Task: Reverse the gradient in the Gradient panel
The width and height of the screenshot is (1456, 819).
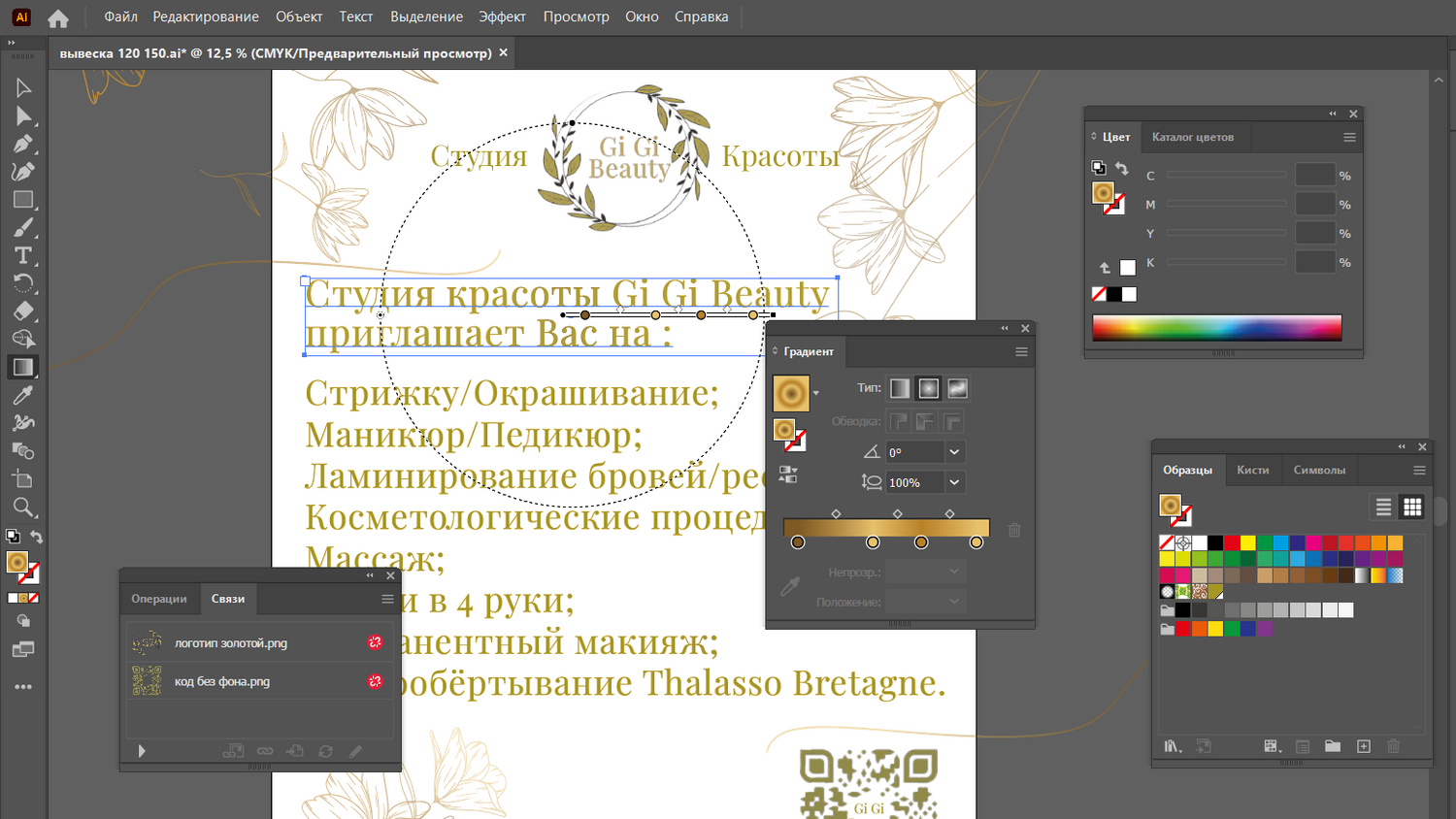Action: 788,475
